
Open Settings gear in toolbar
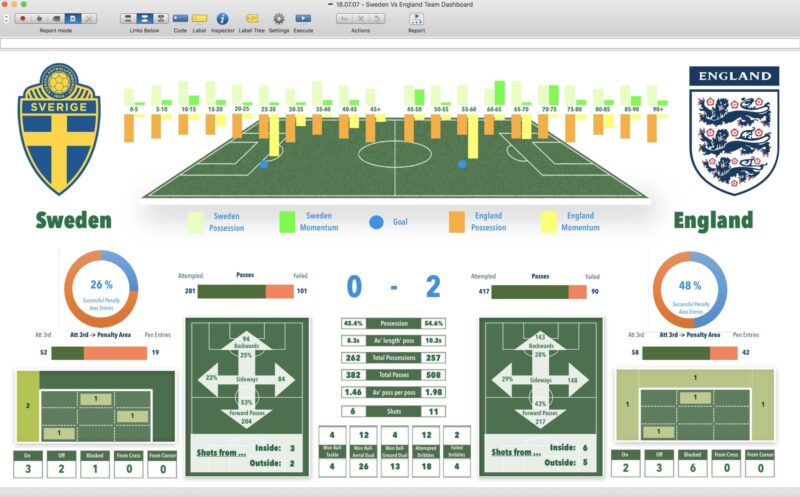(x=279, y=18)
